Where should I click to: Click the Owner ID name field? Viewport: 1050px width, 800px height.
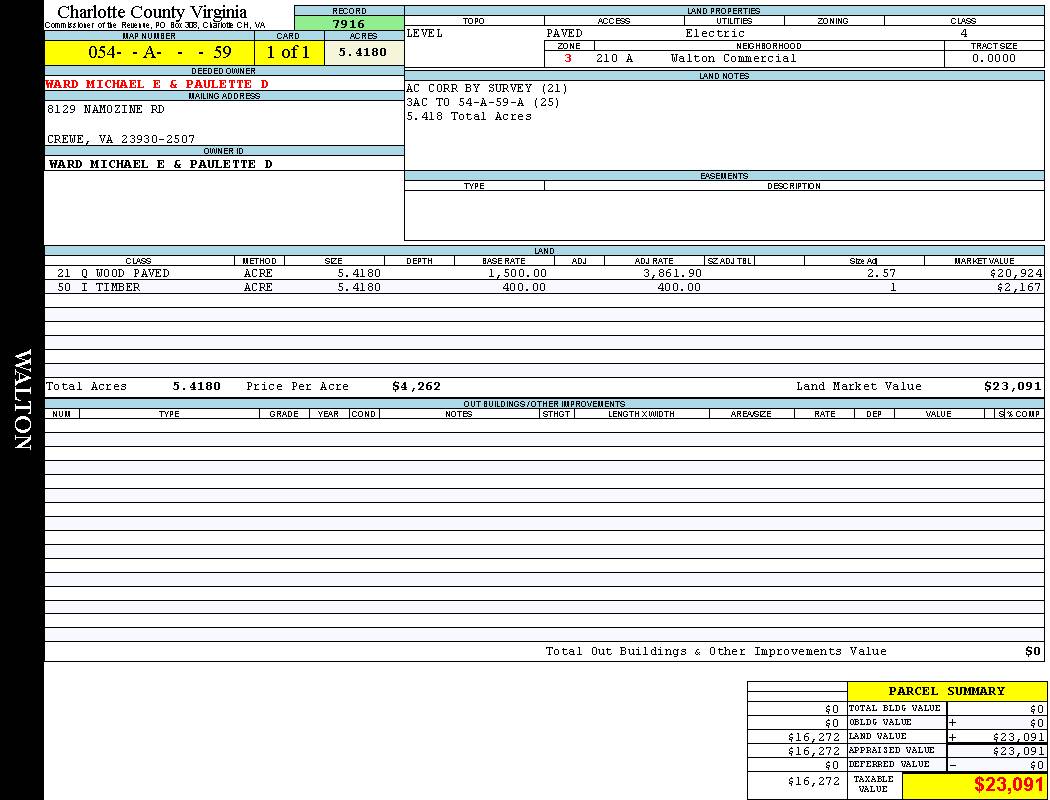coord(161,164)
